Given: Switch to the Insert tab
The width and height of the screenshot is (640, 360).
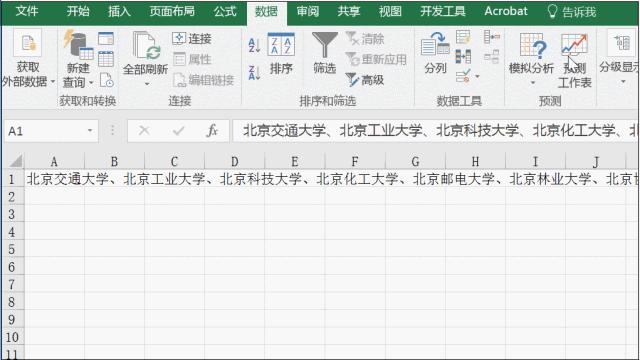Looking at the screenshot, I should click(119, 11).
